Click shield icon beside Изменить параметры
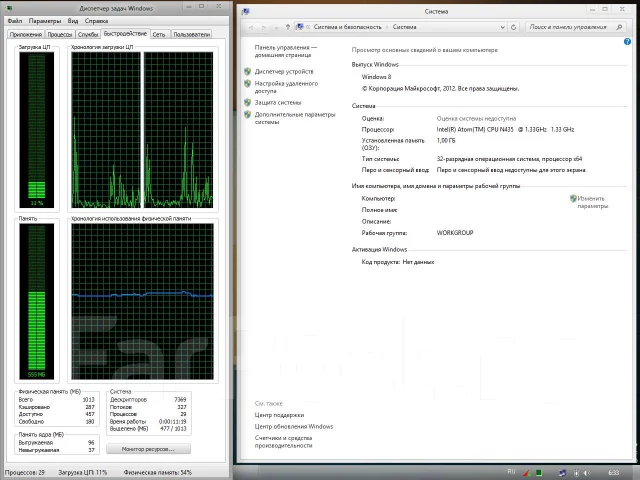 pyautogui.click(x=573, y=198)
